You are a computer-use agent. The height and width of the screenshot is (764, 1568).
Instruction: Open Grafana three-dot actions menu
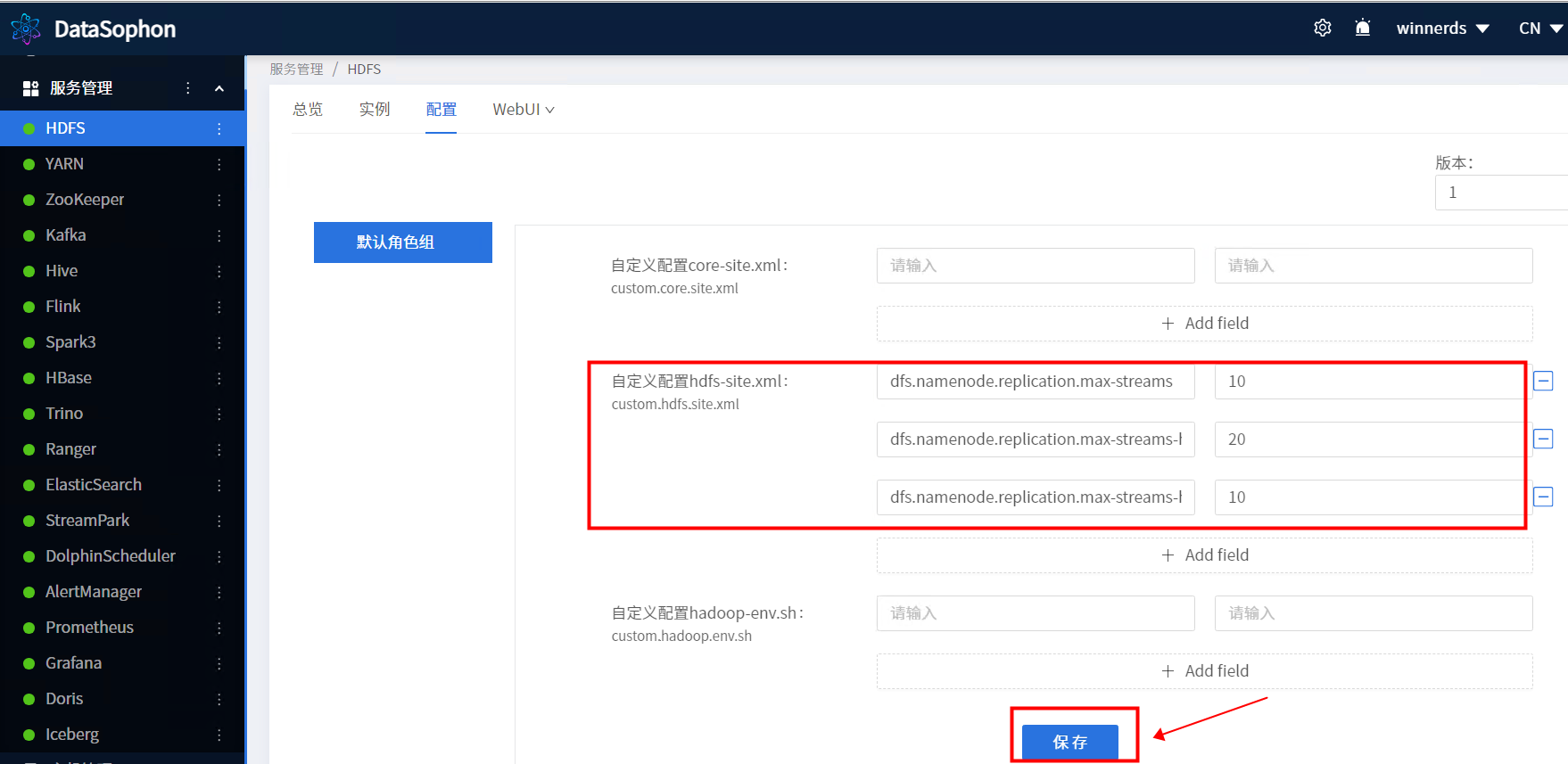(x=219, y=663)
